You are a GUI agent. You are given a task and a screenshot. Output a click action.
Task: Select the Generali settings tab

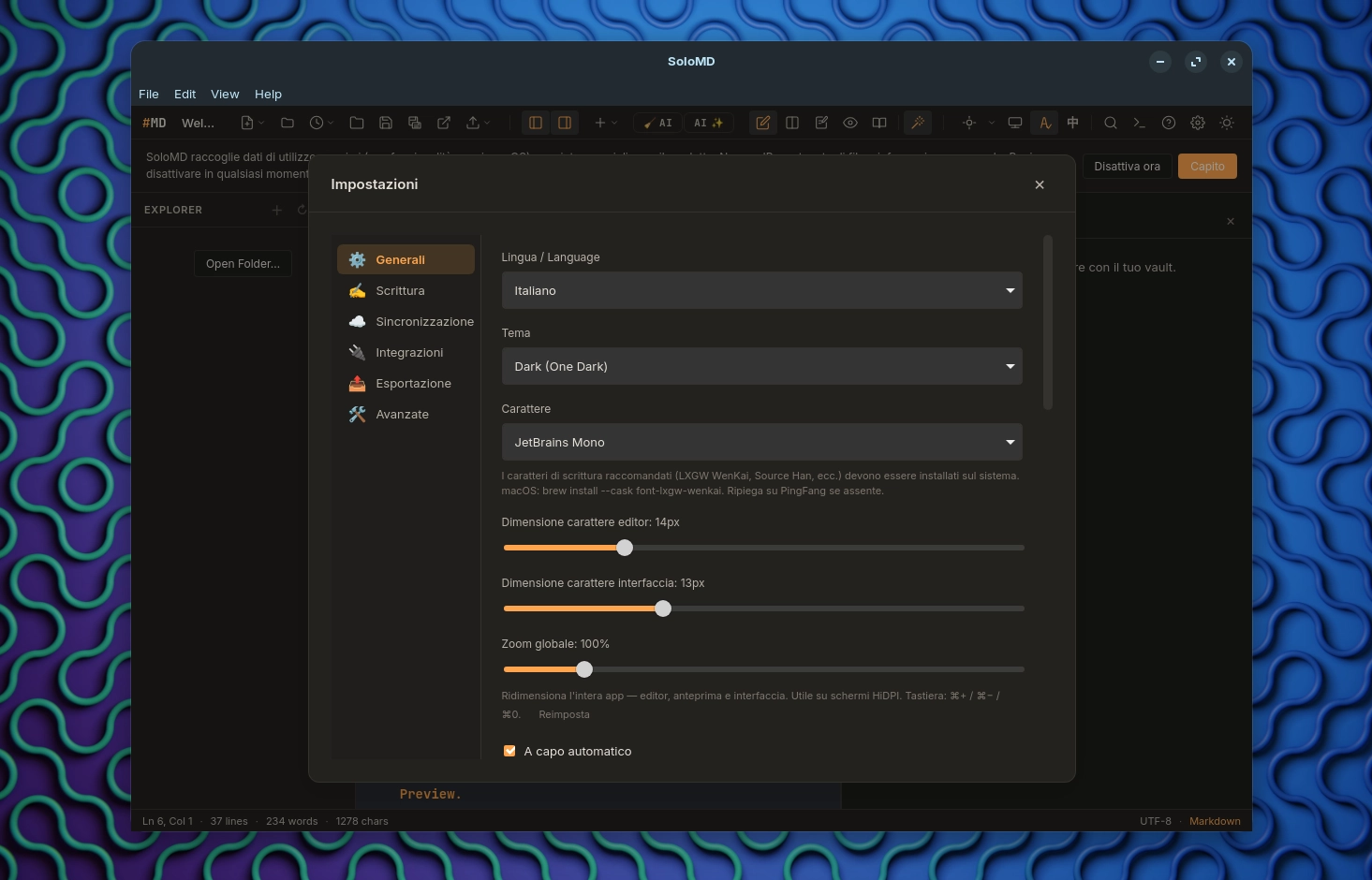[x=406, y=259]
